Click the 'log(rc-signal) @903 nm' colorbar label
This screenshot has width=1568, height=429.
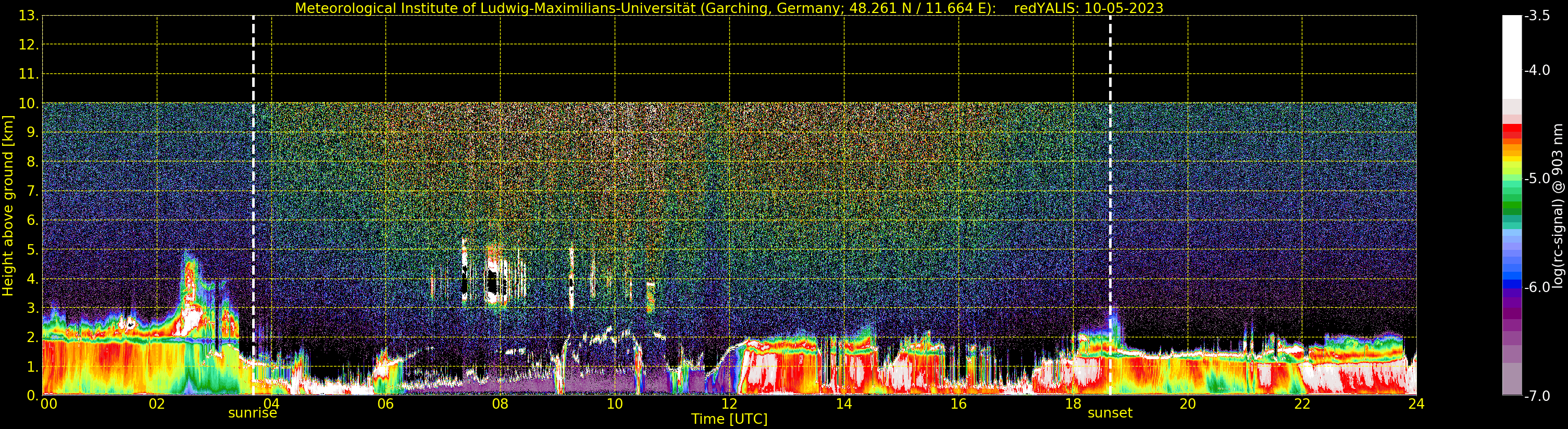(1559, 206)
